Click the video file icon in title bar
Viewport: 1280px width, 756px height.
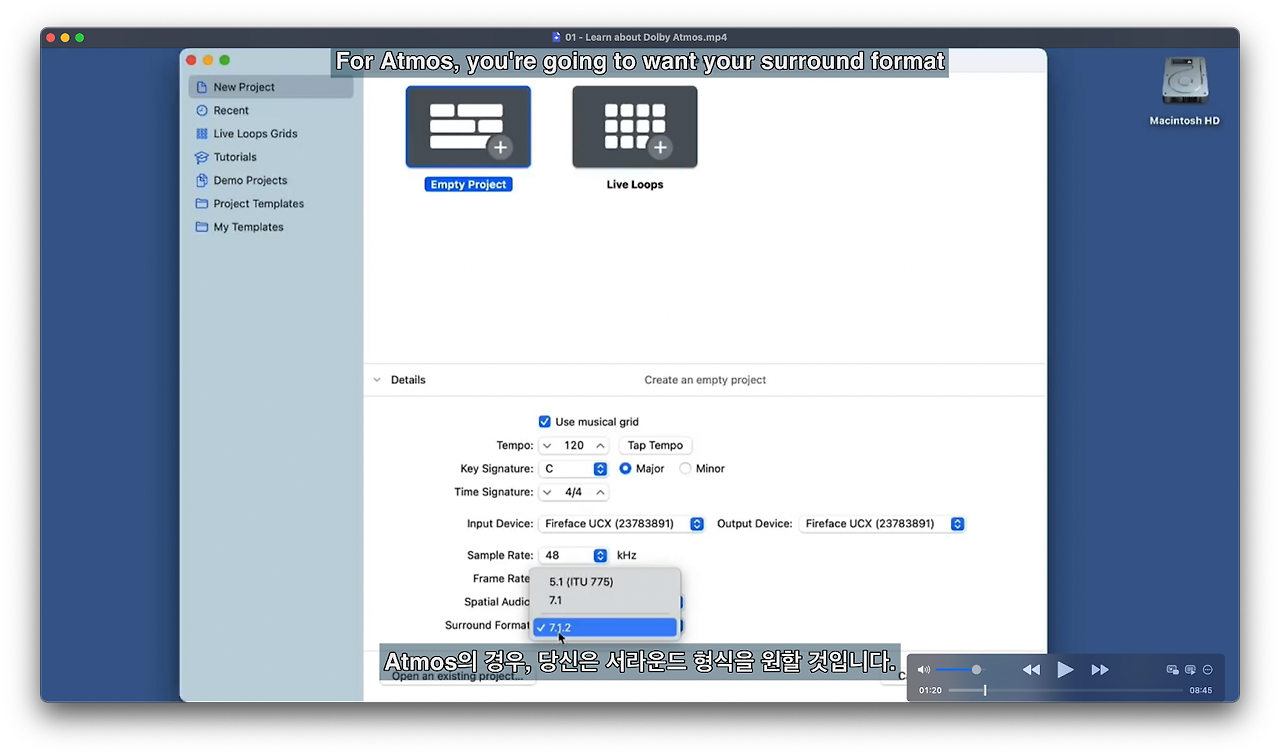click(x=556, y=37)
